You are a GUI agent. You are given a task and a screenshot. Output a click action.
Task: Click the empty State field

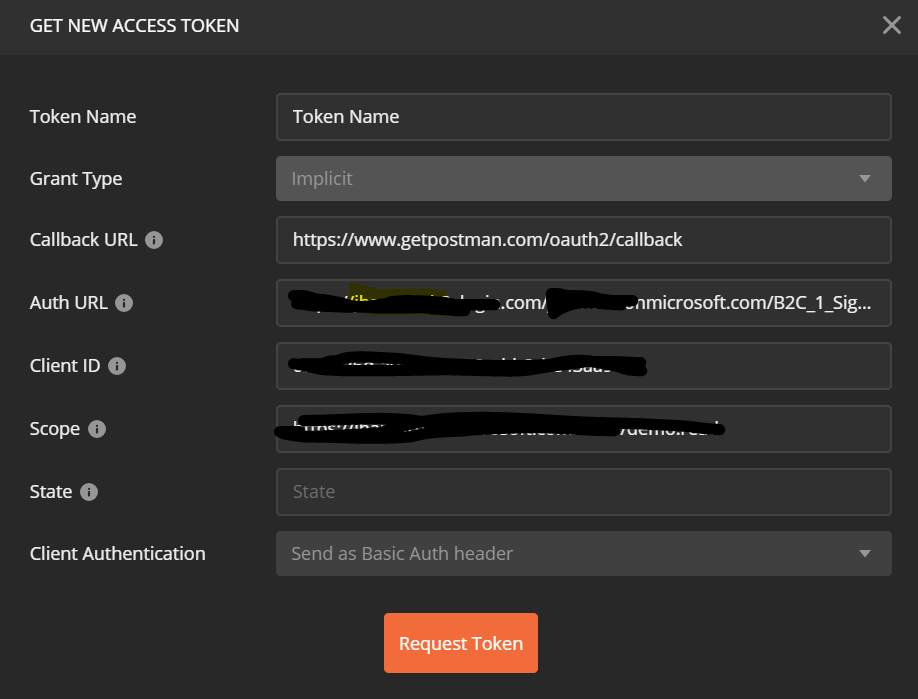pyautogui.click(x=583, y=492)
